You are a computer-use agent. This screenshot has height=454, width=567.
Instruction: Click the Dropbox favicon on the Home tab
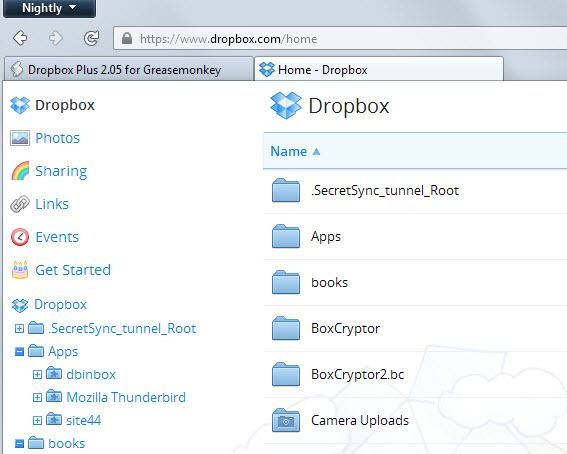click(x=267, y=69)
